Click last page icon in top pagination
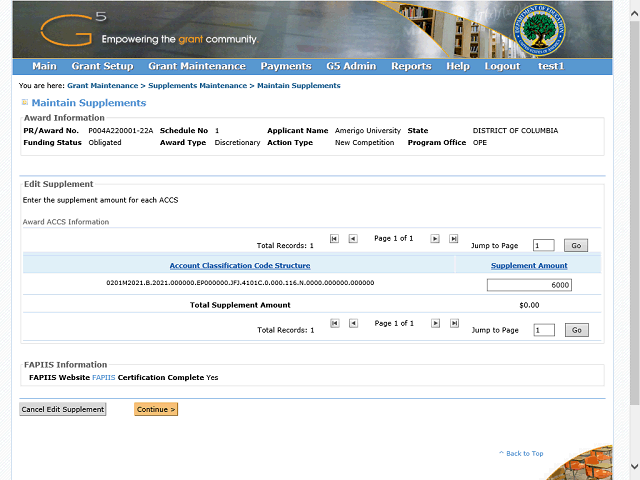The width and height of the screenshot is (640, 480). coord(454,239)
